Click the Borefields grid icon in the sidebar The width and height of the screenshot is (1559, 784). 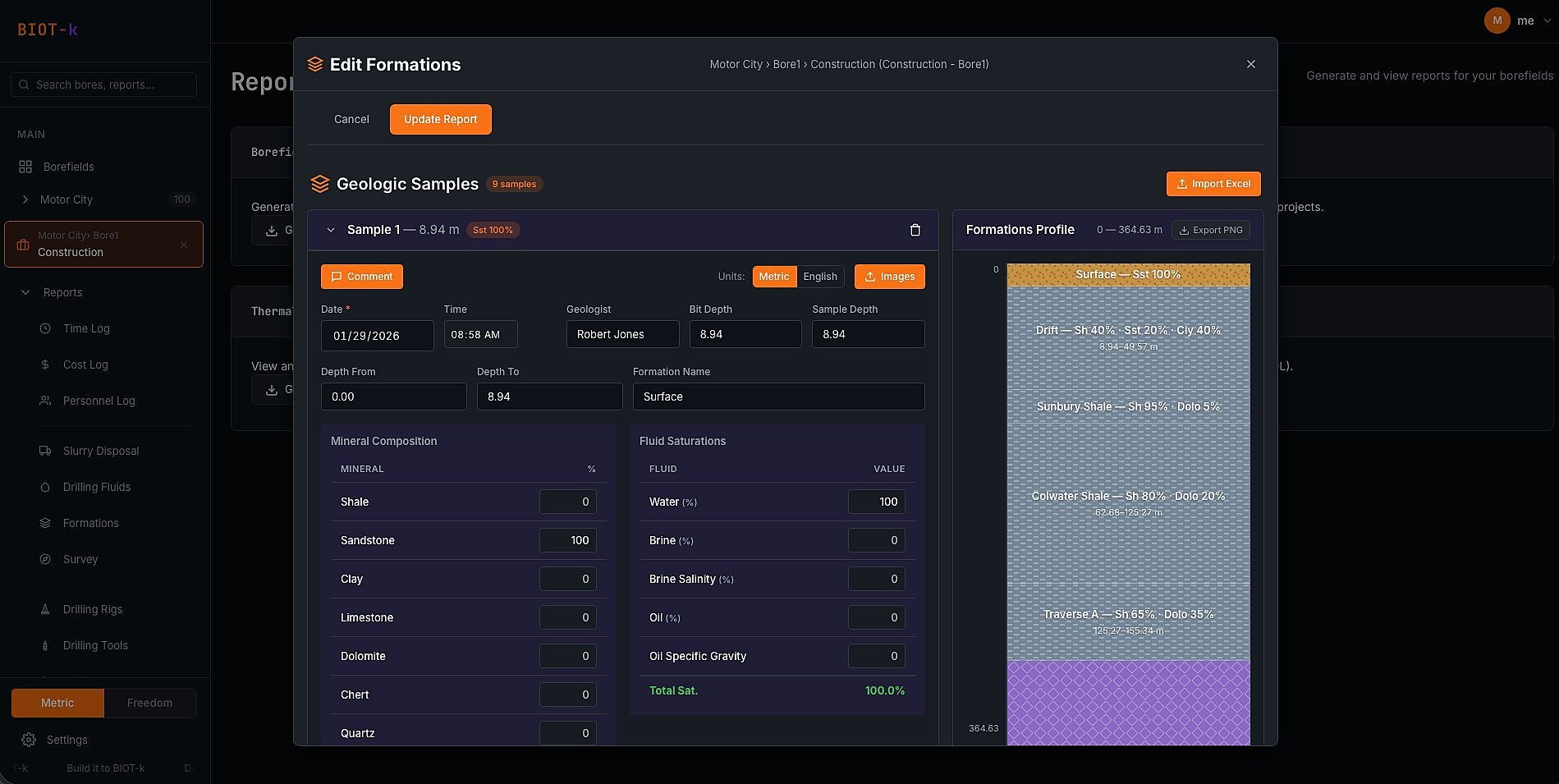[25, 167]
